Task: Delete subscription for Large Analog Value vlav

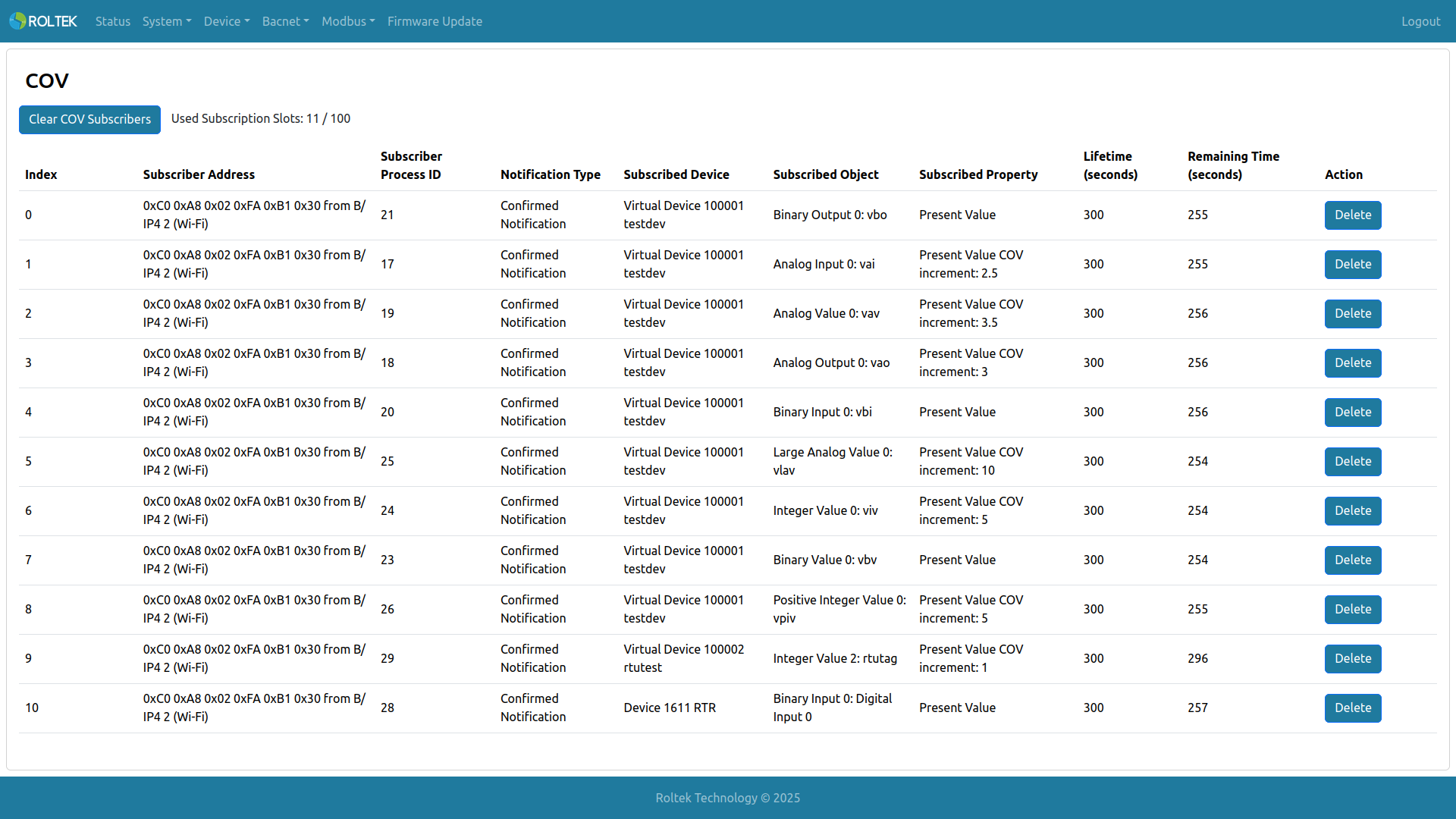Action: 1353,461
